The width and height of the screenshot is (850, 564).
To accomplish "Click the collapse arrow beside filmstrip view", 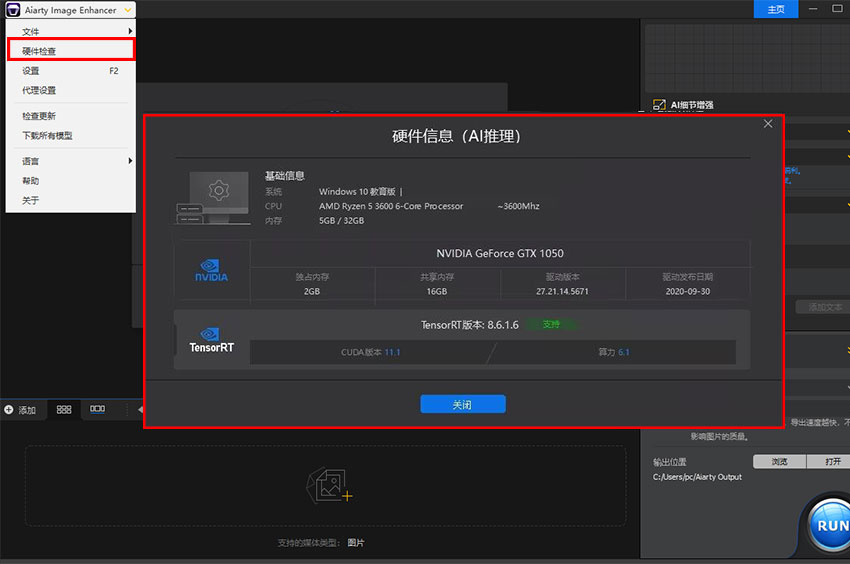I will [x=140, y=409].
